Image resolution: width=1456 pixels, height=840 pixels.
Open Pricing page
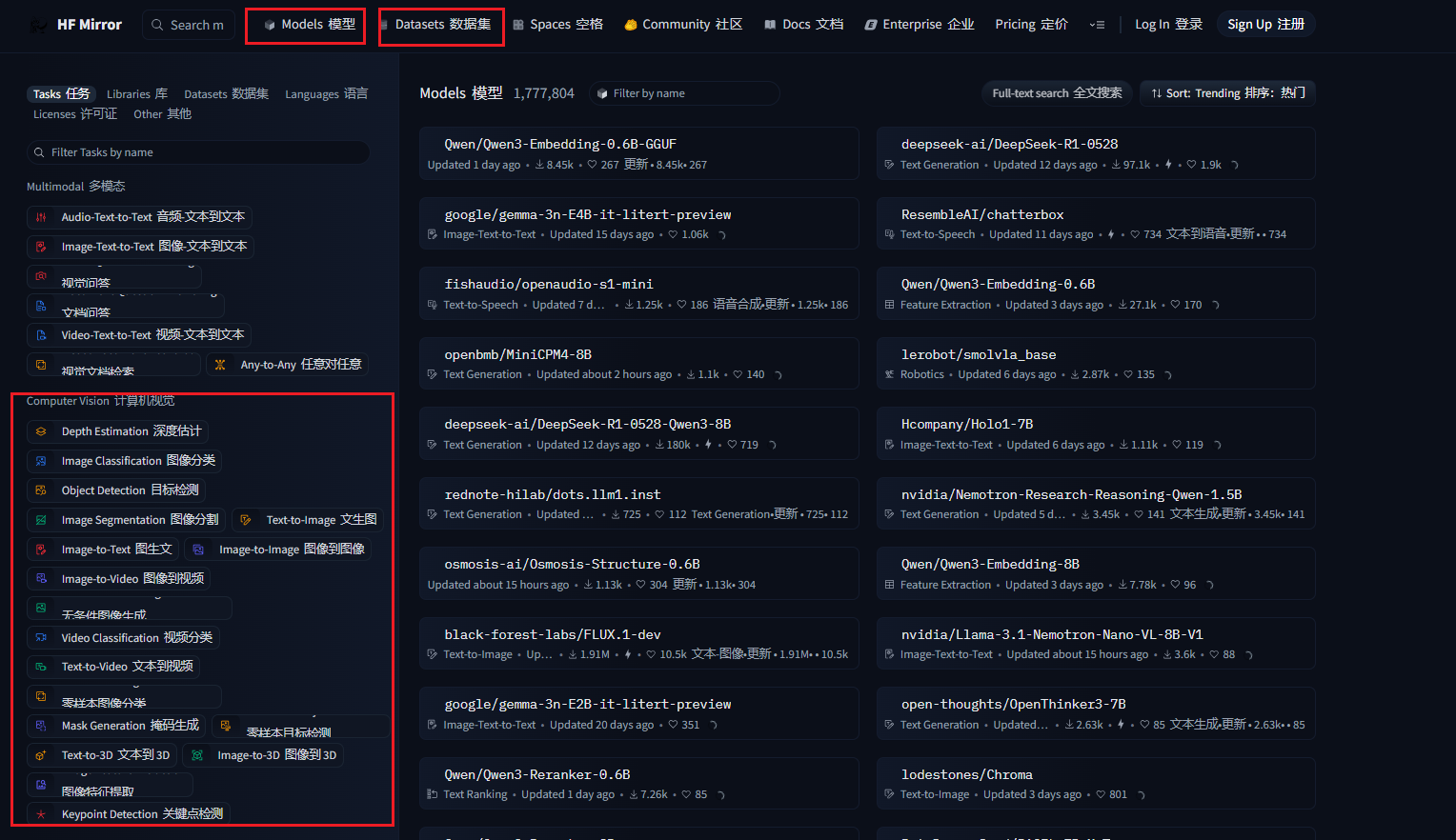[1032, 25]
